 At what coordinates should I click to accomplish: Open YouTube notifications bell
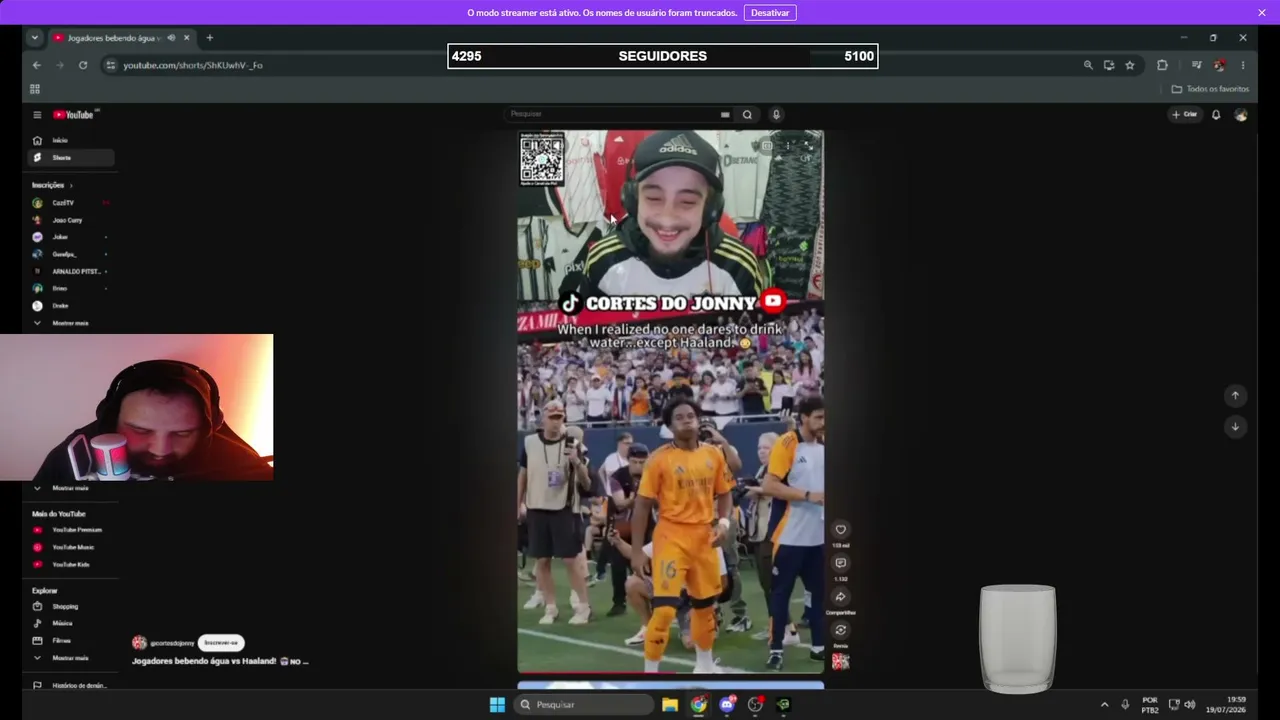(1216, 115)
